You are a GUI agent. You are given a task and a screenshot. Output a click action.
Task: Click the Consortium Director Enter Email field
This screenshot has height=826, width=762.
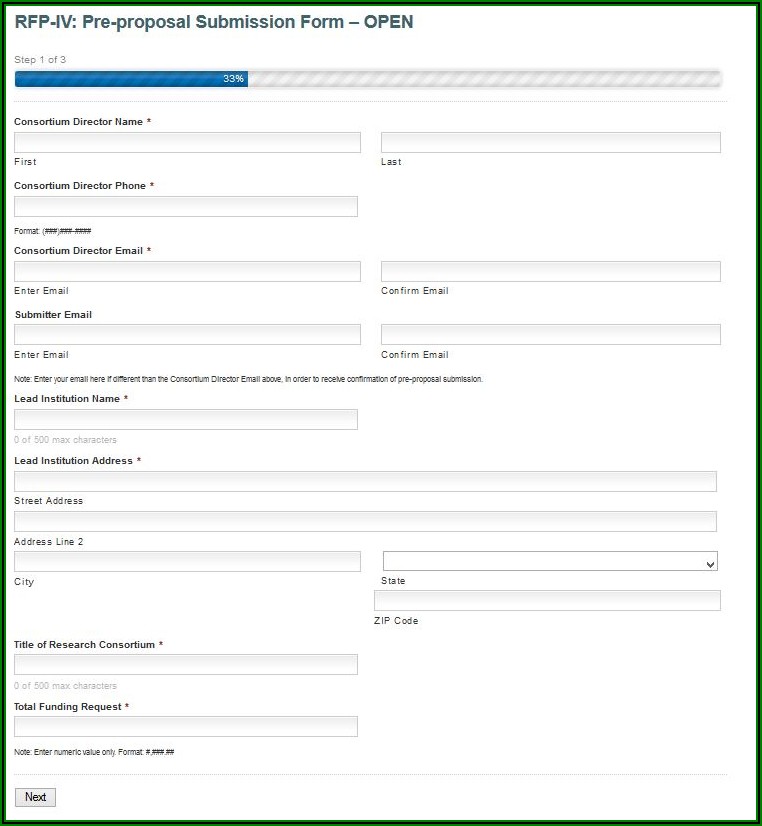[187, 272]
